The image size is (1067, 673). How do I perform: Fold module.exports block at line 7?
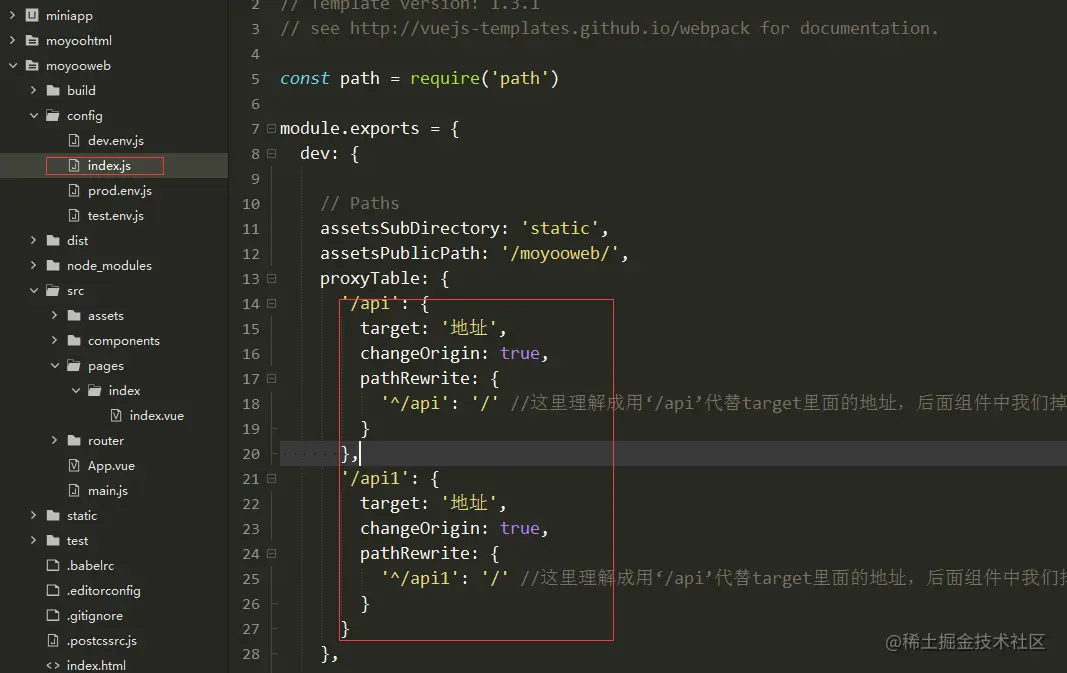click(272, 128)
